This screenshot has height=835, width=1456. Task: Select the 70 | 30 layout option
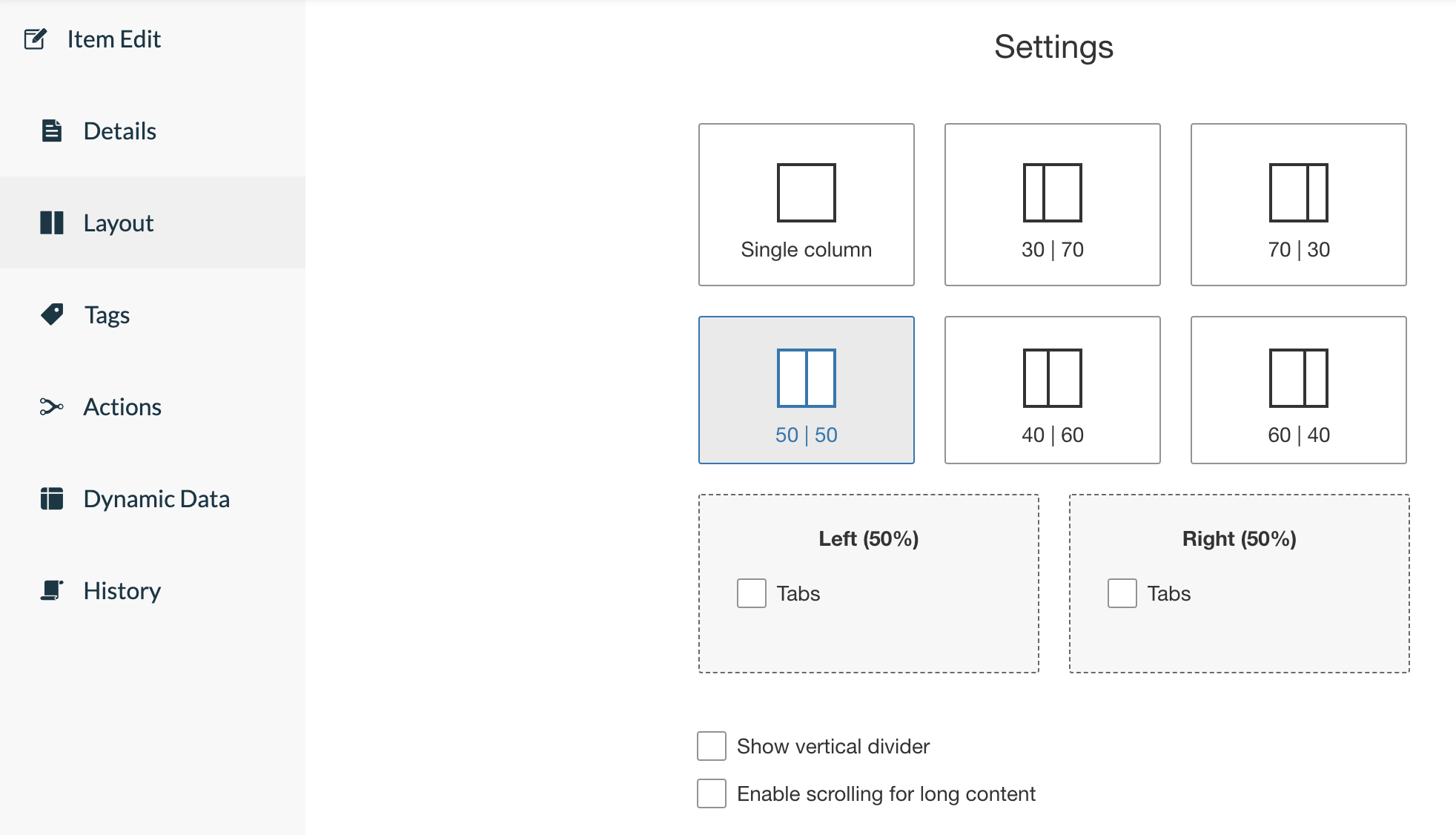pyautogui.click(x=1298, y=204)
